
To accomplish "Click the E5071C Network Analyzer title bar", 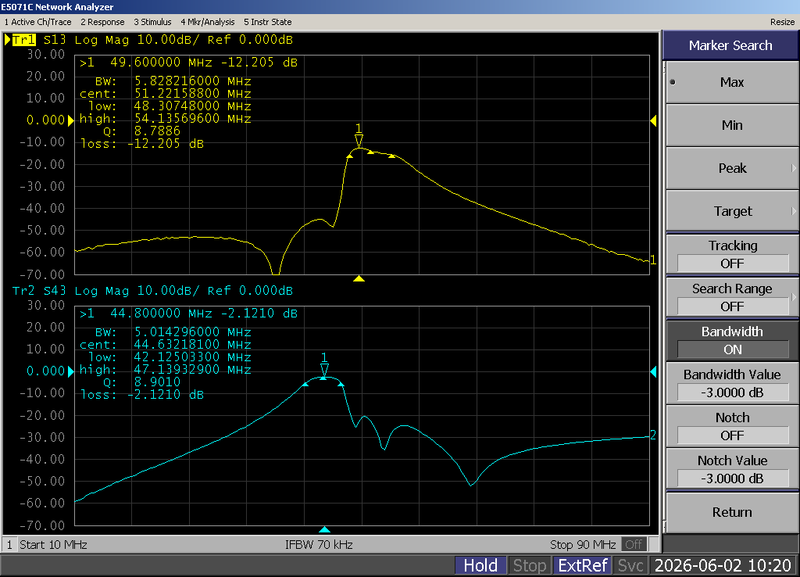I will point(400,7).
